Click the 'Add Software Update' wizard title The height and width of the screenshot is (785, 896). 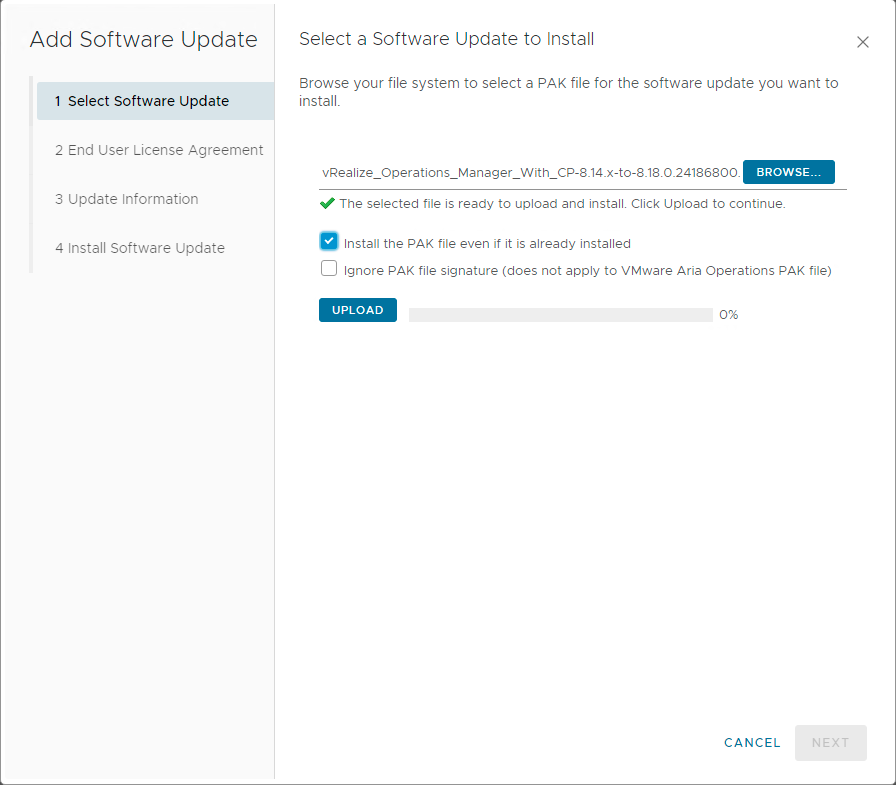tap(143, 39)
